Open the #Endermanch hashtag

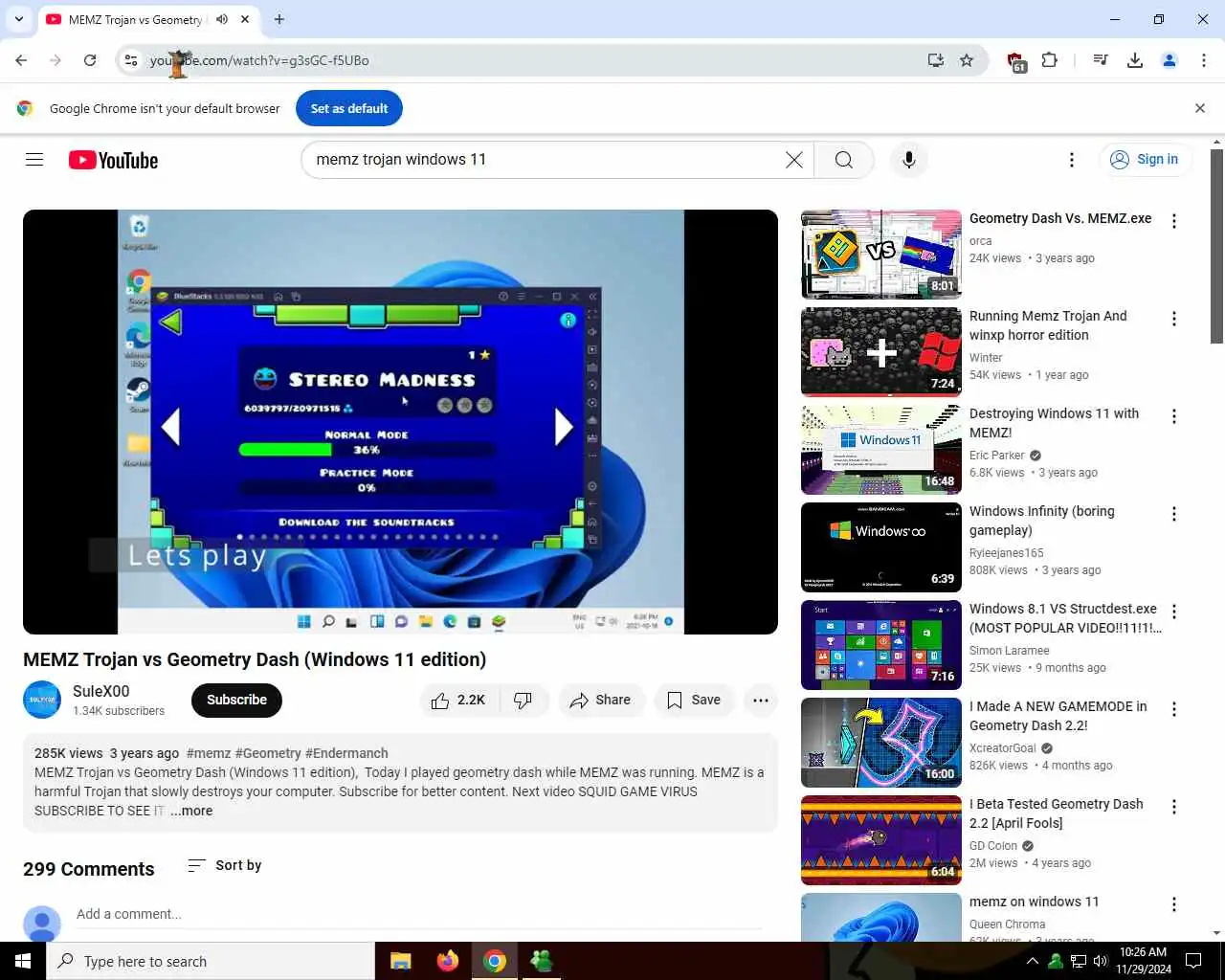[346, 753]
